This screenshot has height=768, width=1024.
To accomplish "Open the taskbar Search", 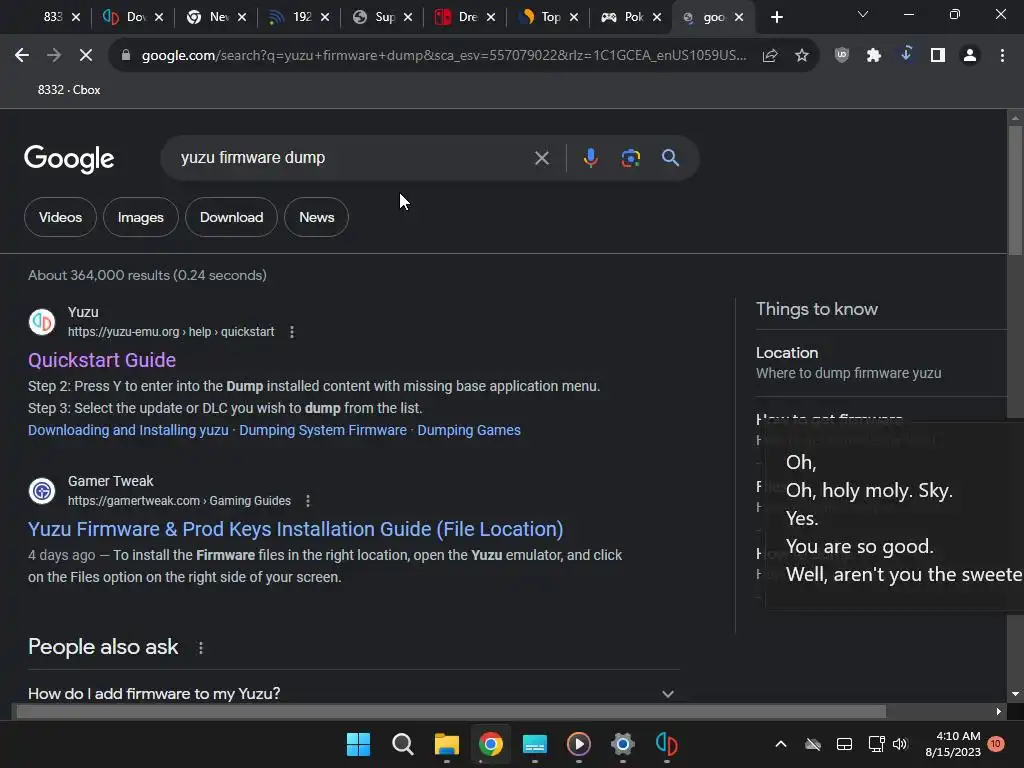I will coord(402,744).
